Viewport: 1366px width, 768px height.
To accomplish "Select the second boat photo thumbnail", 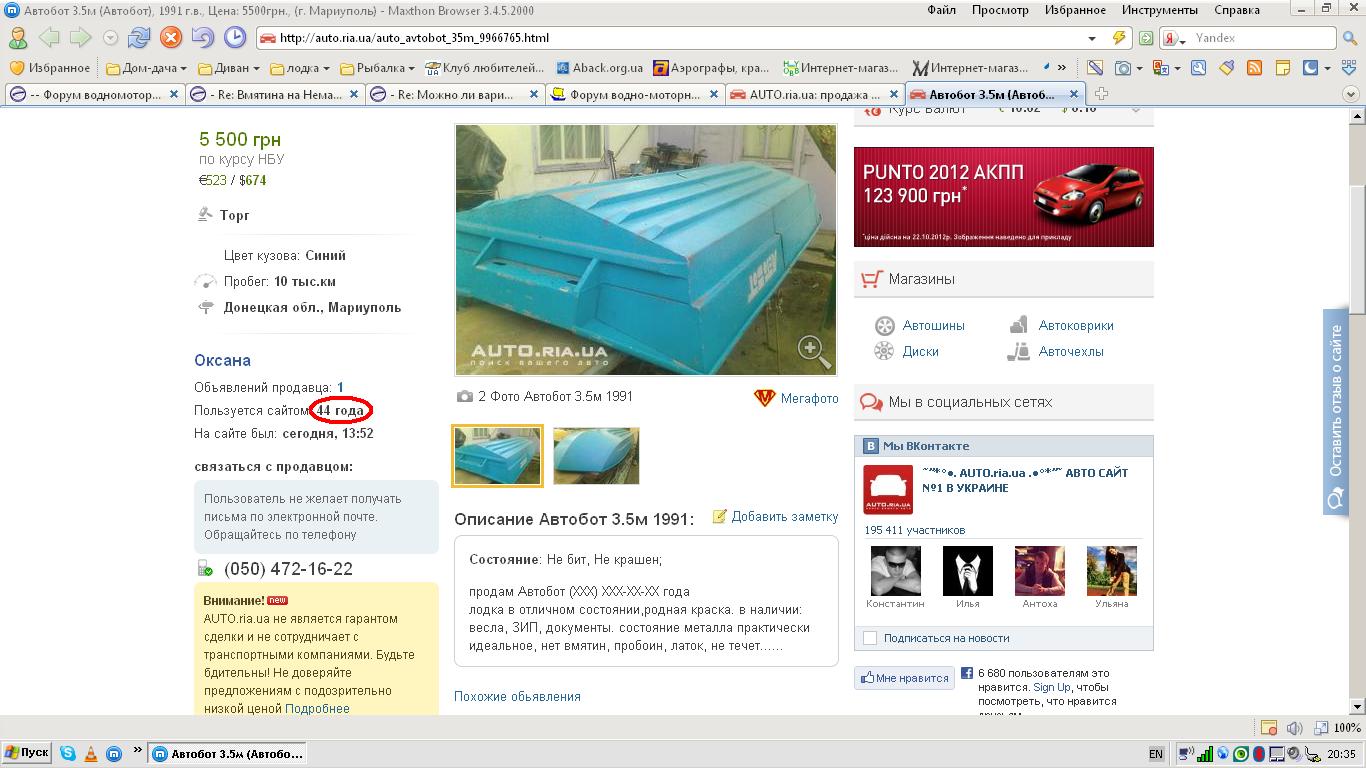I will point(596,456).
